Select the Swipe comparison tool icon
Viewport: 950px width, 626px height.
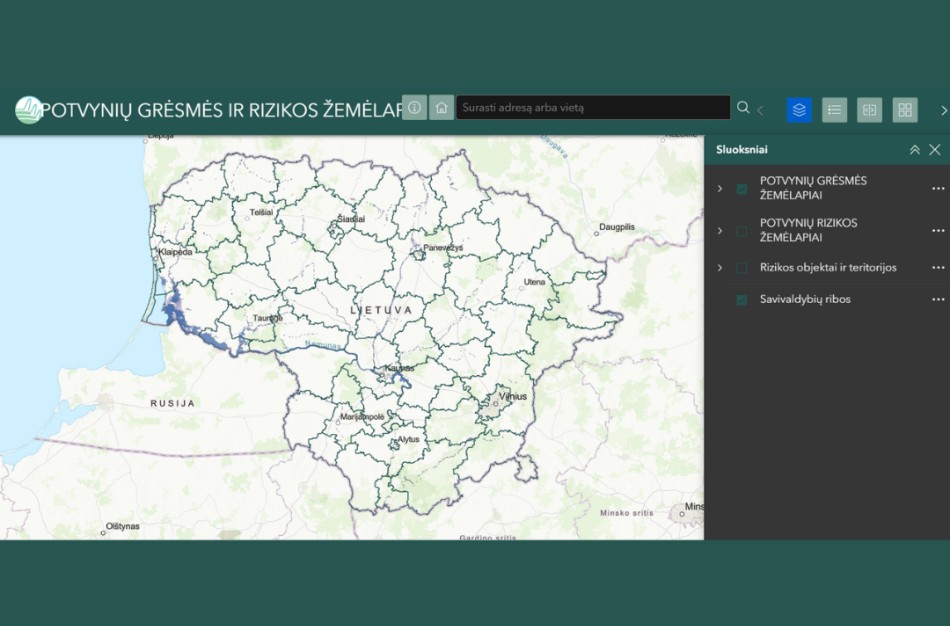[x=869, y=110]
